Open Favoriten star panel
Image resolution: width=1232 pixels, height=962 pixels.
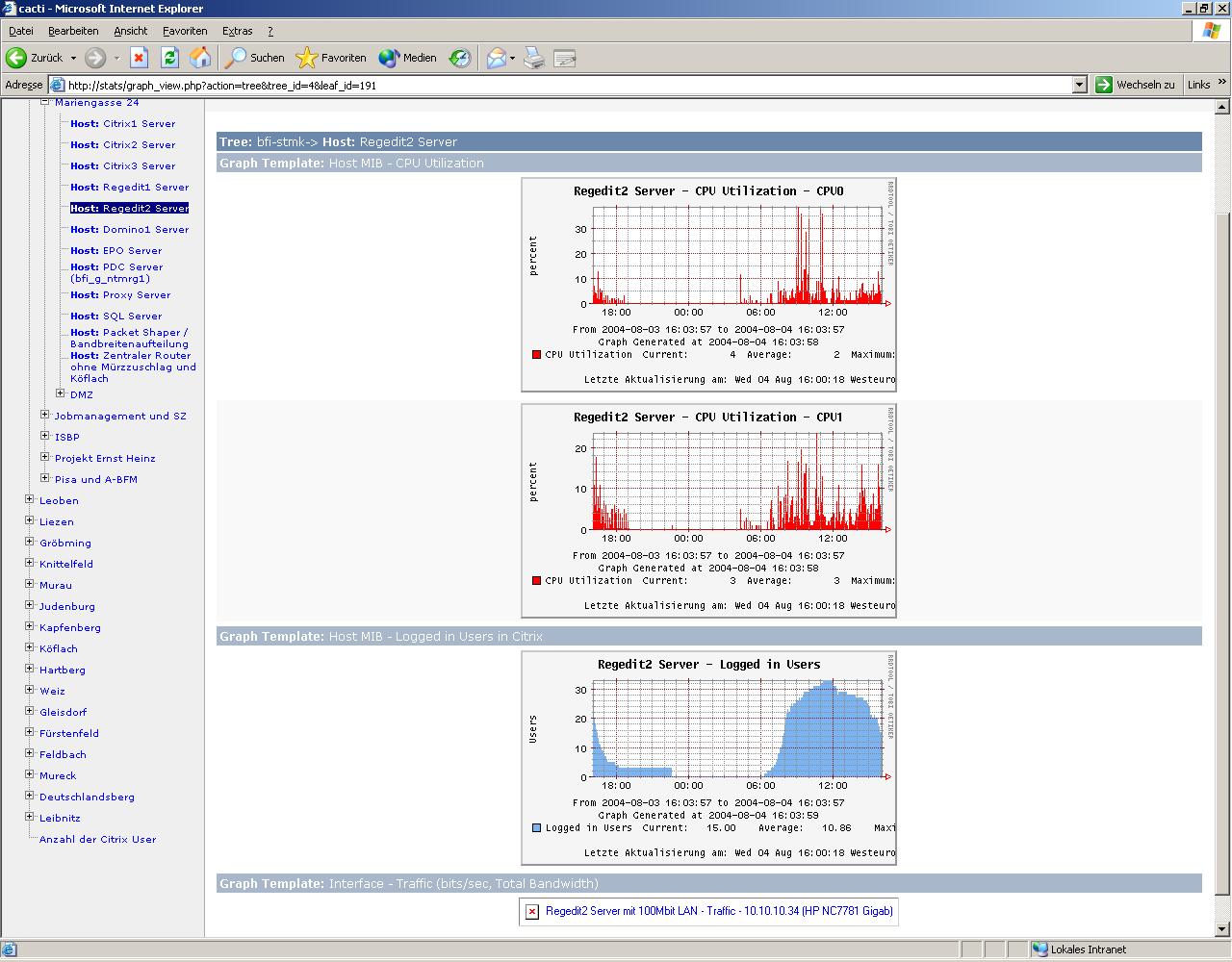(330, 58)
